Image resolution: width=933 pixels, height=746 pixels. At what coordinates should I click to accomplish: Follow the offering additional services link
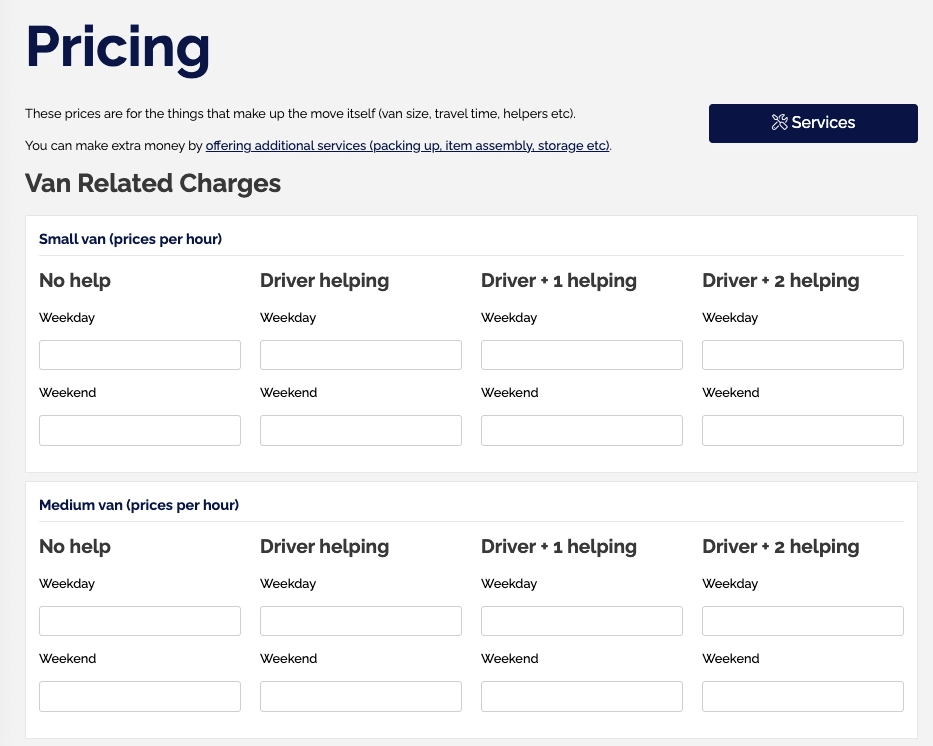408,146
